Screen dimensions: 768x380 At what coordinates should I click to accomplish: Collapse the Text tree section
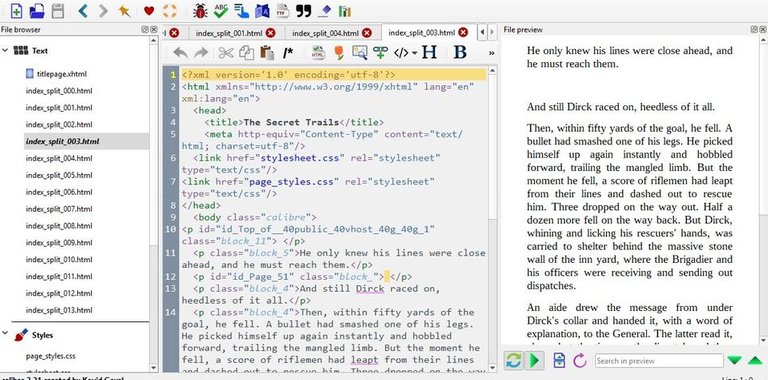(5, 50)
